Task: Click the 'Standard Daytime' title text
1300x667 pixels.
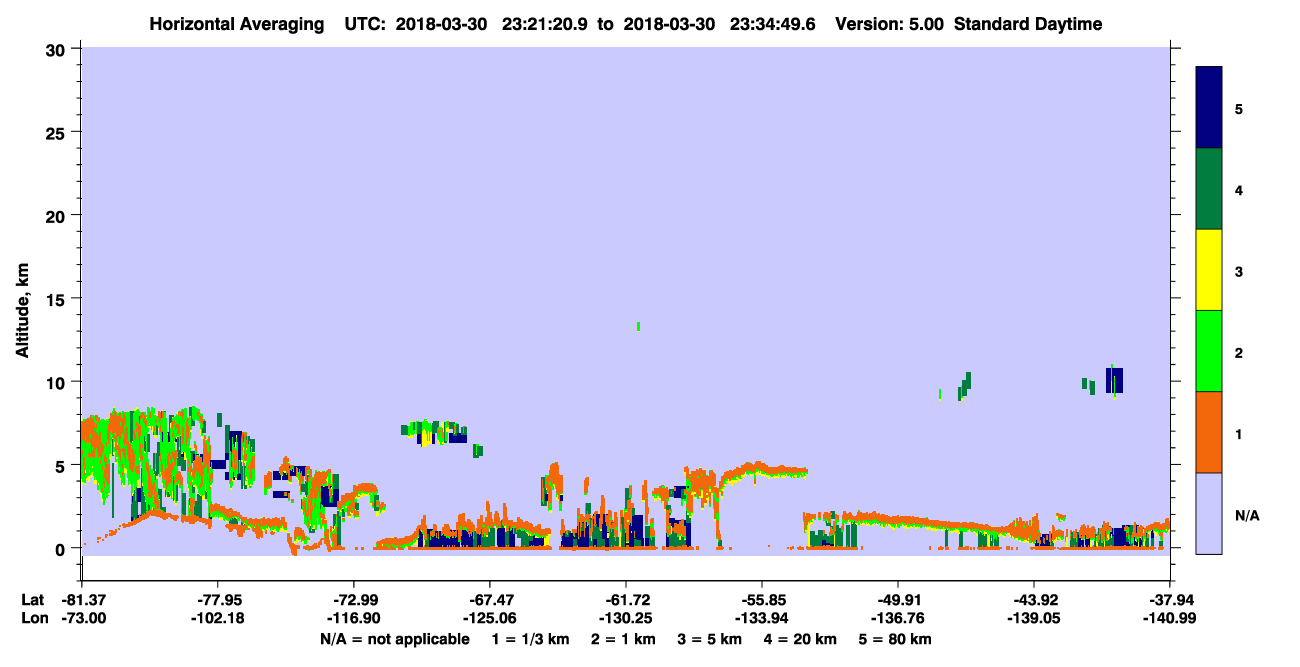Action: tap(1028, 24)
